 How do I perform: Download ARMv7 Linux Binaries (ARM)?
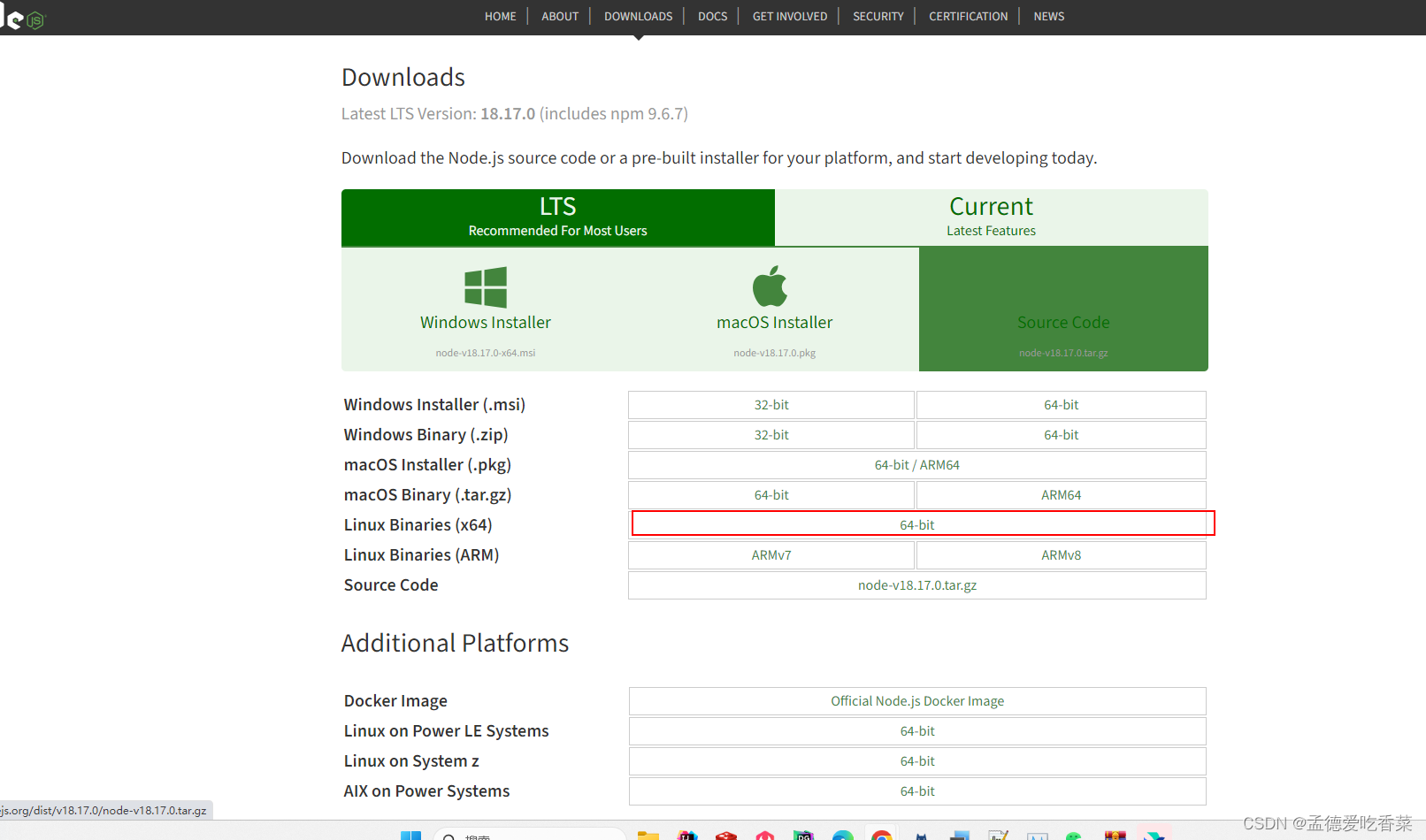[x=771, y=555]
